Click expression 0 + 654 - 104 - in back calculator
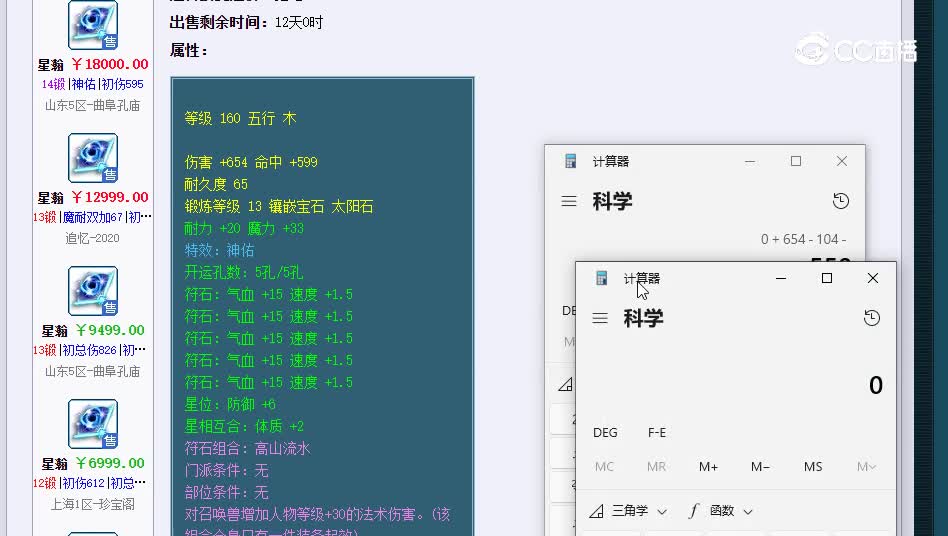The width and height of the screenshot is (948, 536). (x=804, y=239)
